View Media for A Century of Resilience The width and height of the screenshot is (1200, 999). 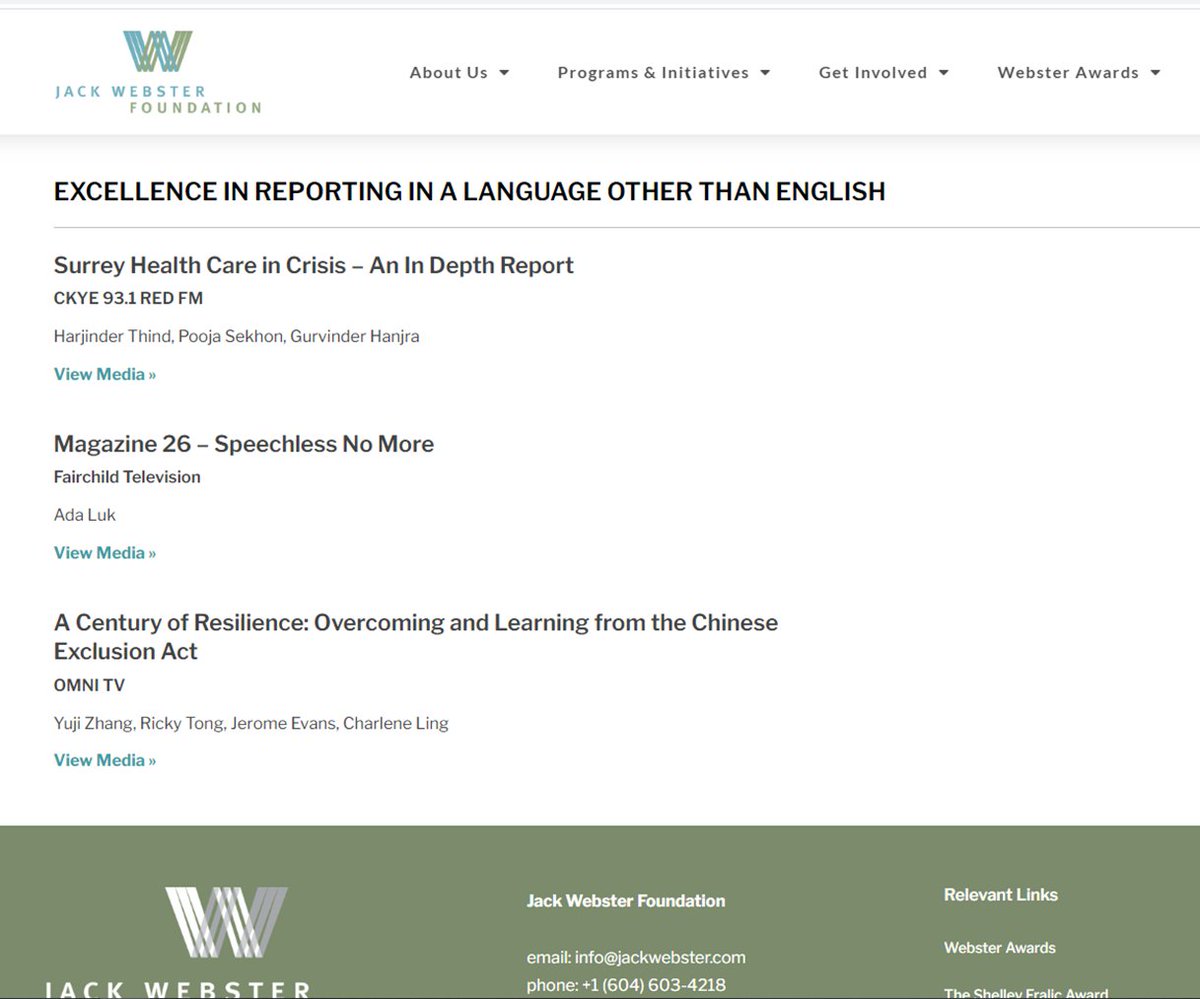click(x=105, y=761)
